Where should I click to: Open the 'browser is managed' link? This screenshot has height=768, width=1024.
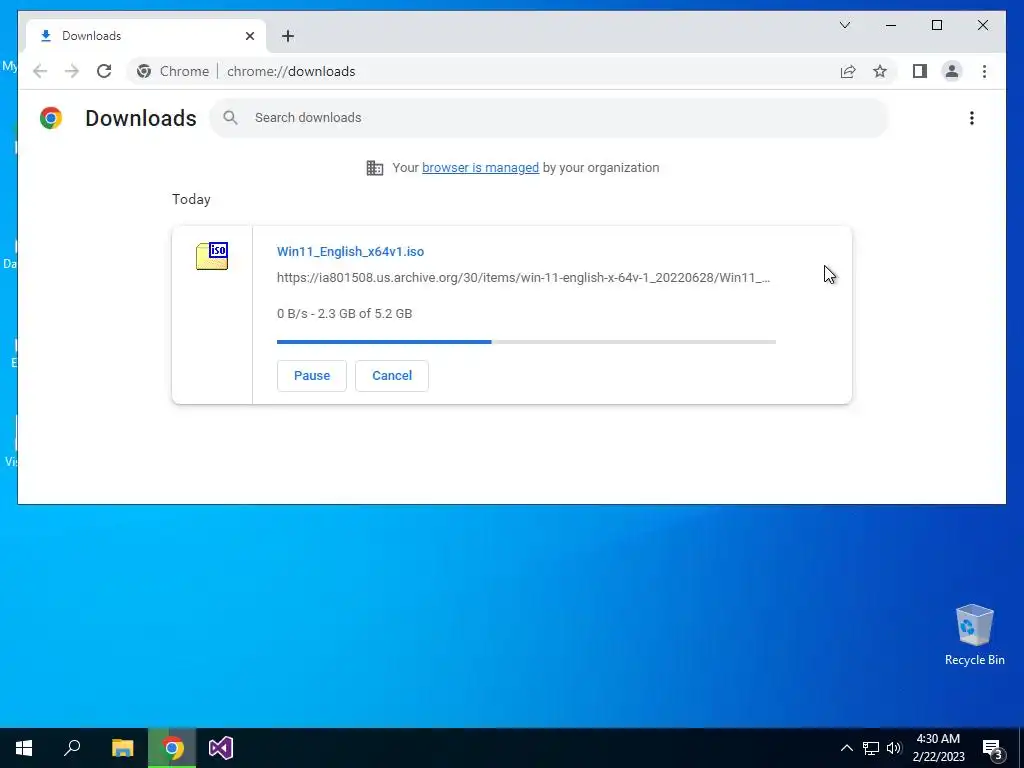[x=480, y=168]
